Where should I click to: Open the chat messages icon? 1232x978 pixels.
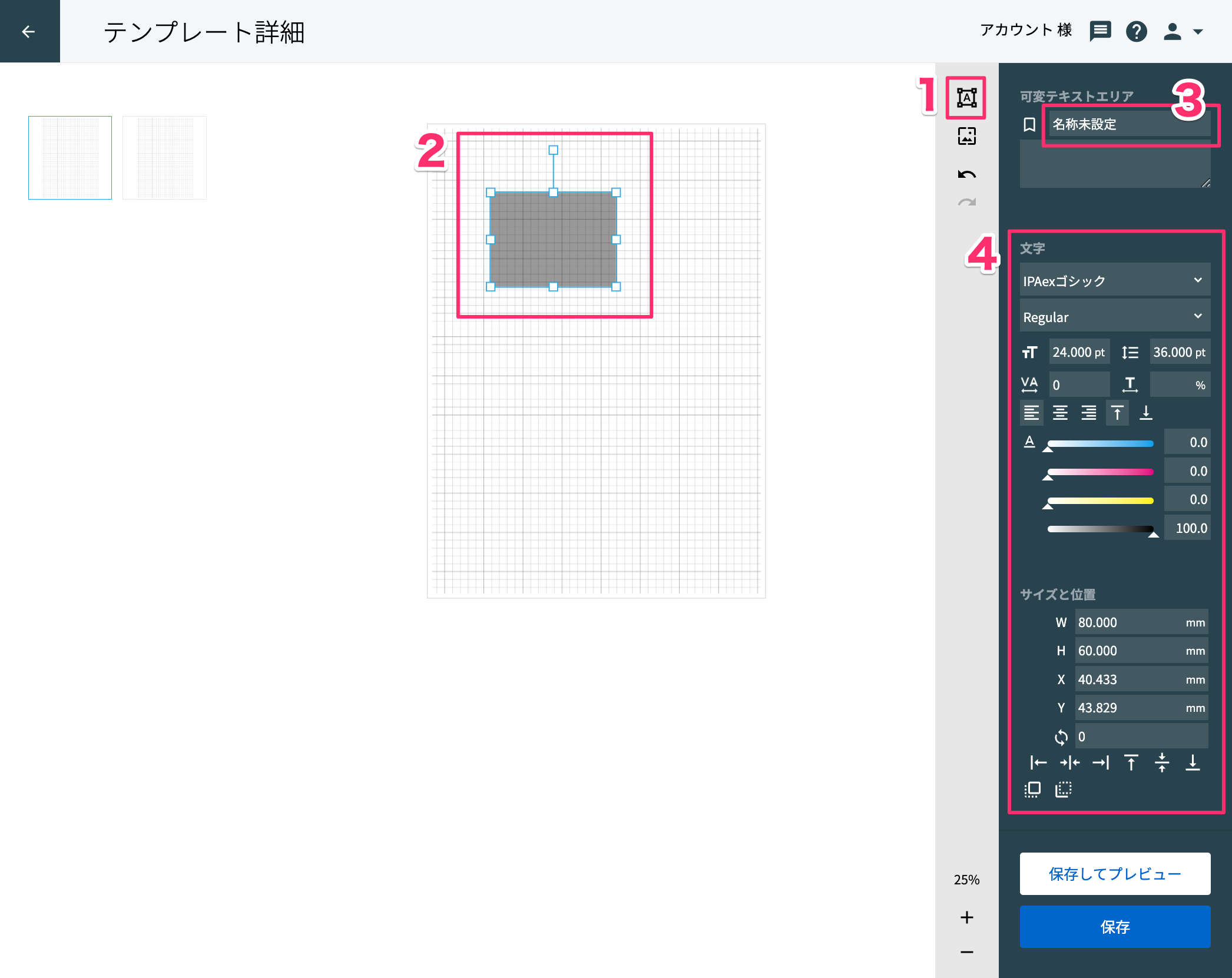click(x=1100, y=31)
